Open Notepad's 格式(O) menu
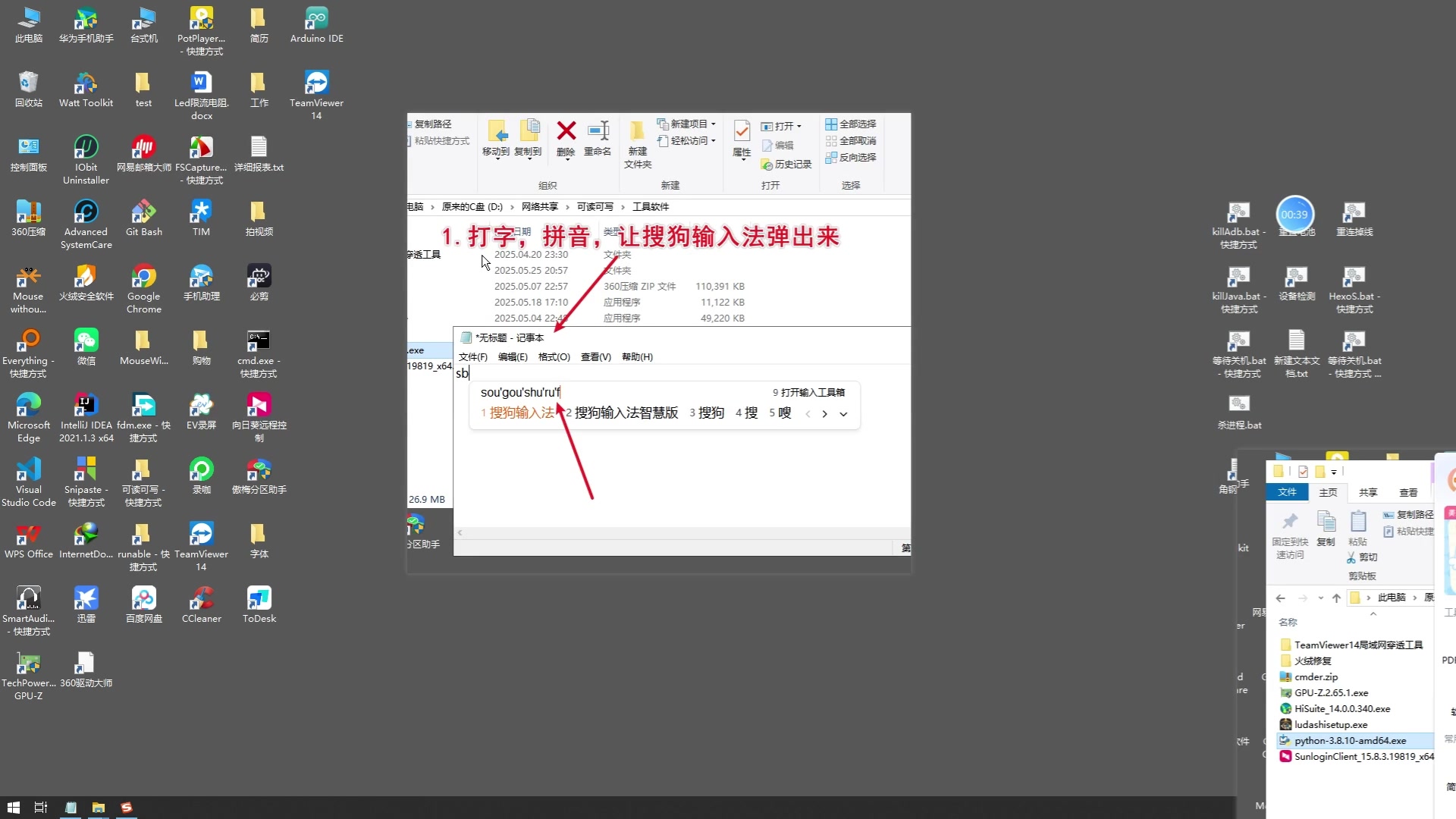 [554, 356]
